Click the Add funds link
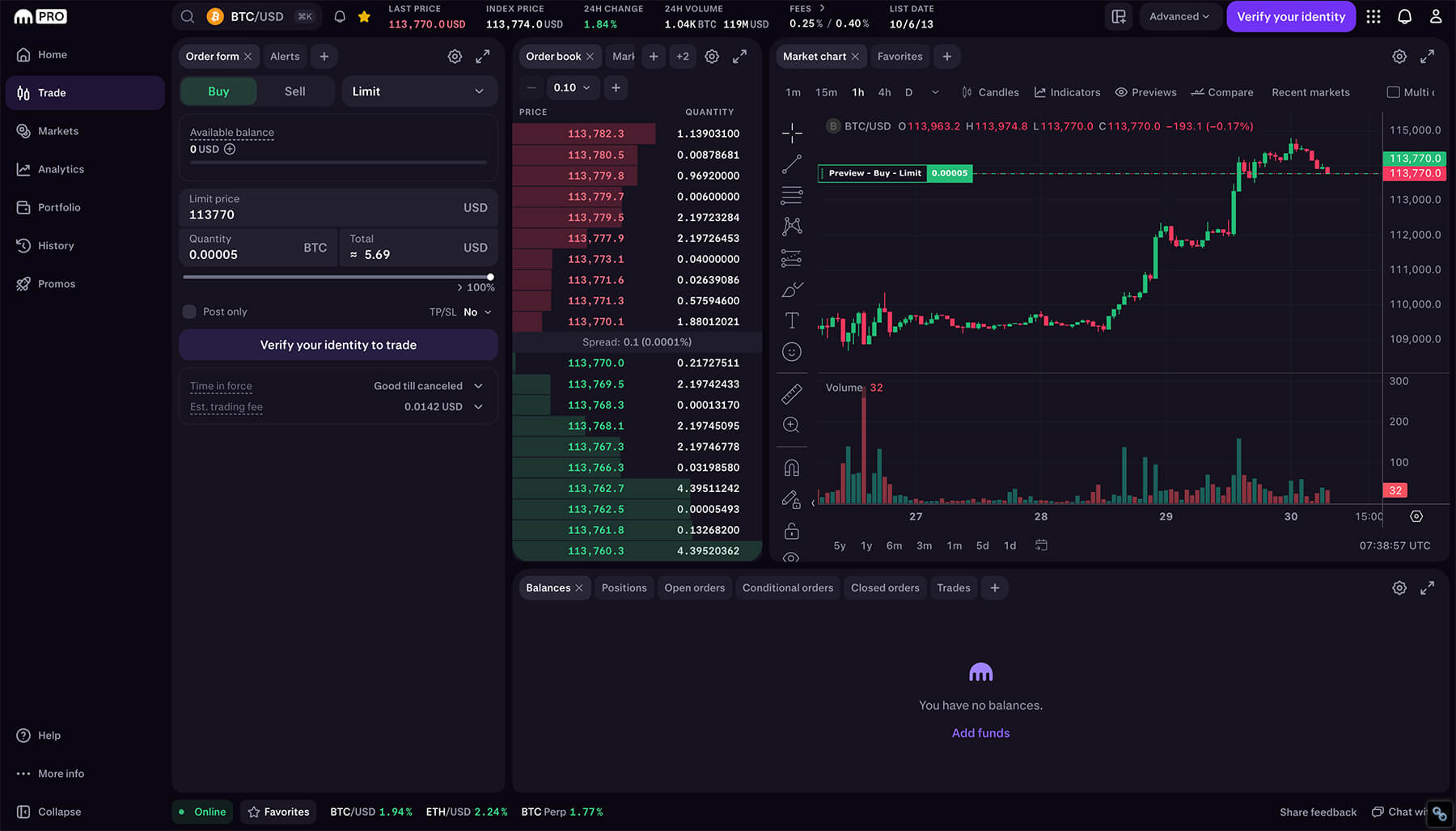This screenshot has width=1456, height=831. point(980,733)
